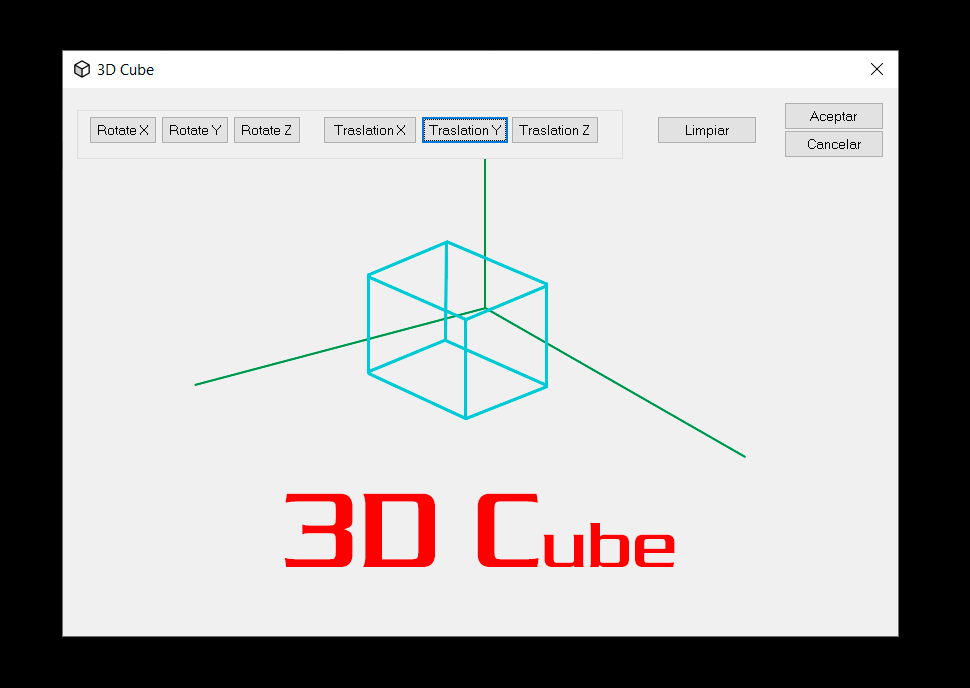Click the large red 3D Cube logo
Screen dimensions: 970x688
479,530
